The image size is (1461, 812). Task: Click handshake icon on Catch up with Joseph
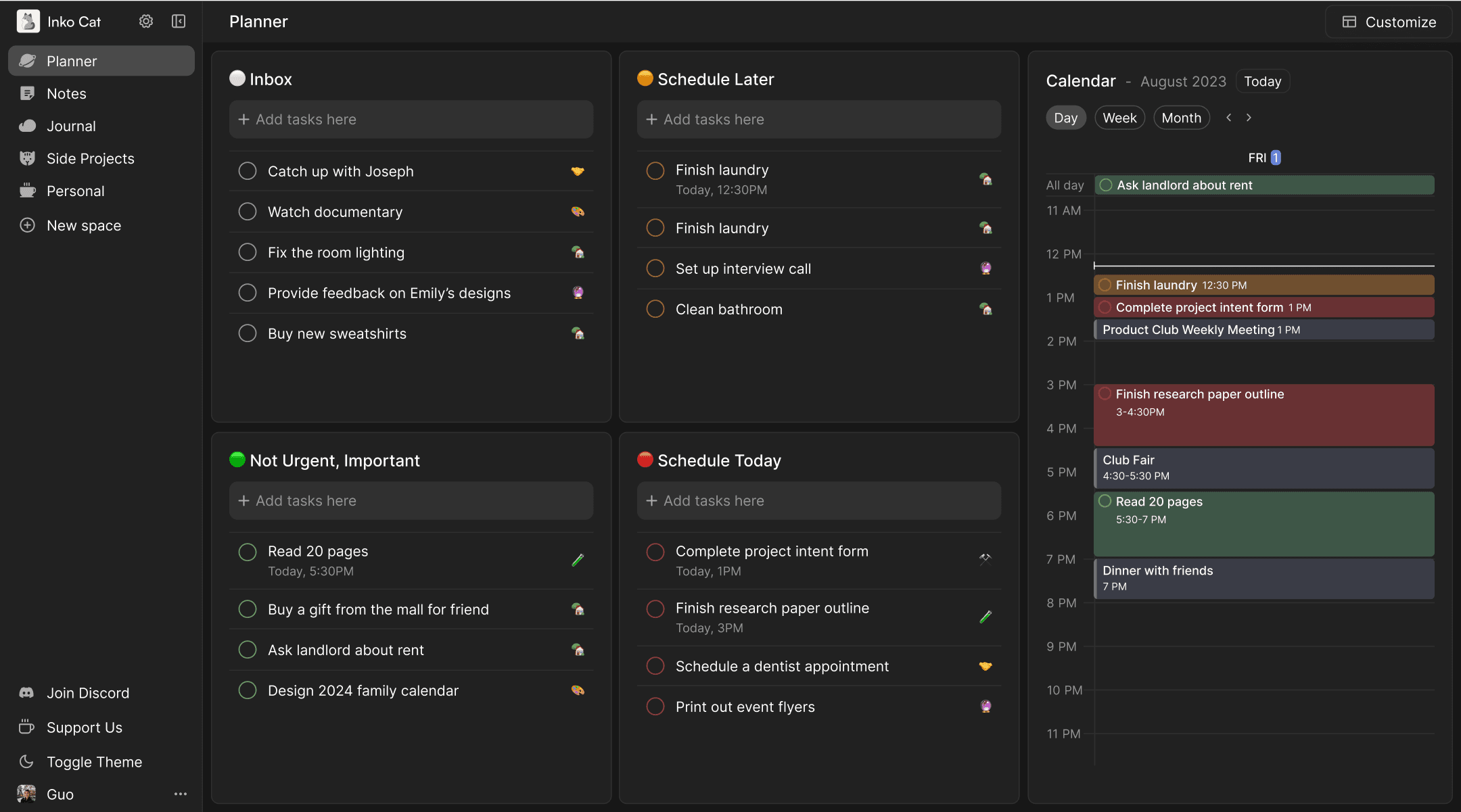[x=578, y=171]
